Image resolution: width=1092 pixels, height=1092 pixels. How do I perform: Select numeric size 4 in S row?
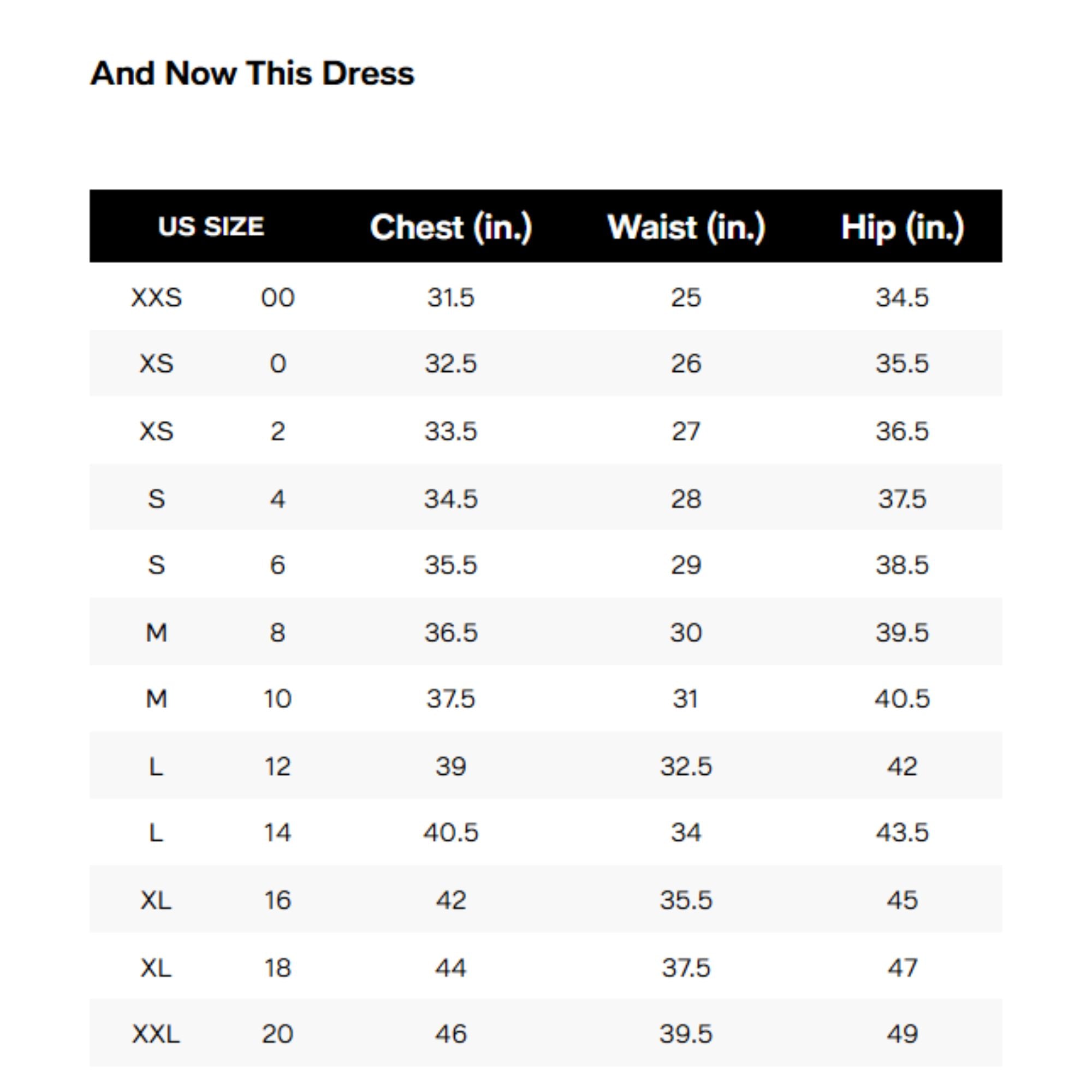pos(277,498)
